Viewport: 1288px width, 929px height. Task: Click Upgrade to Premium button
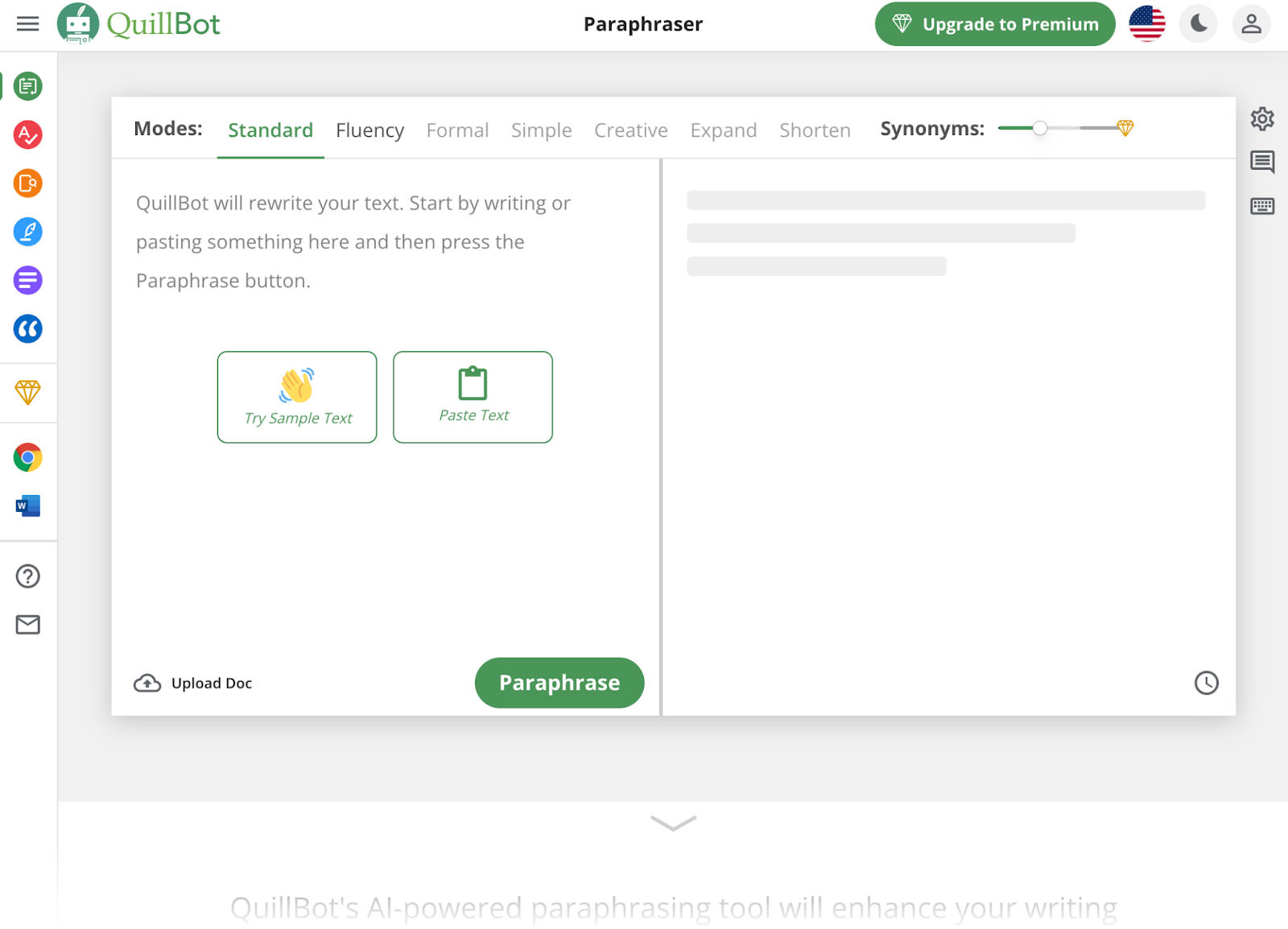coord(995,24)
